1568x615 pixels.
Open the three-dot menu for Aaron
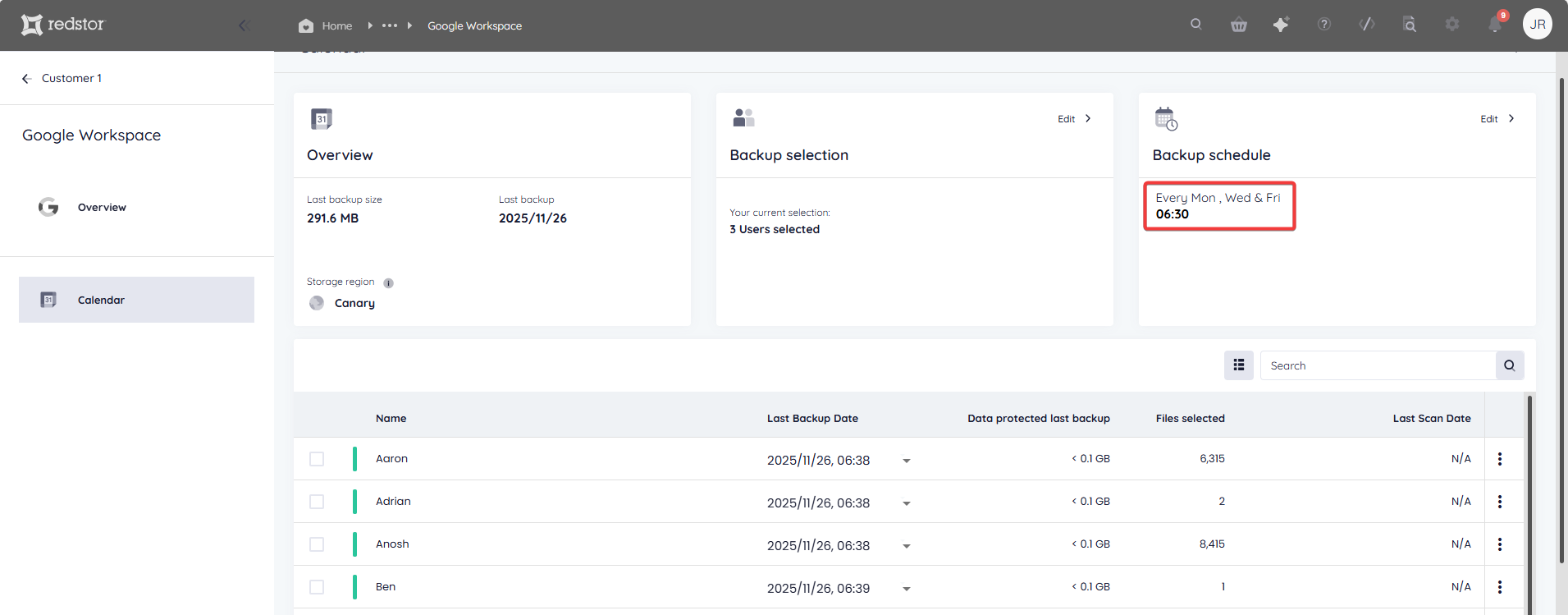pyautogui.click(x=1500, y=459)
